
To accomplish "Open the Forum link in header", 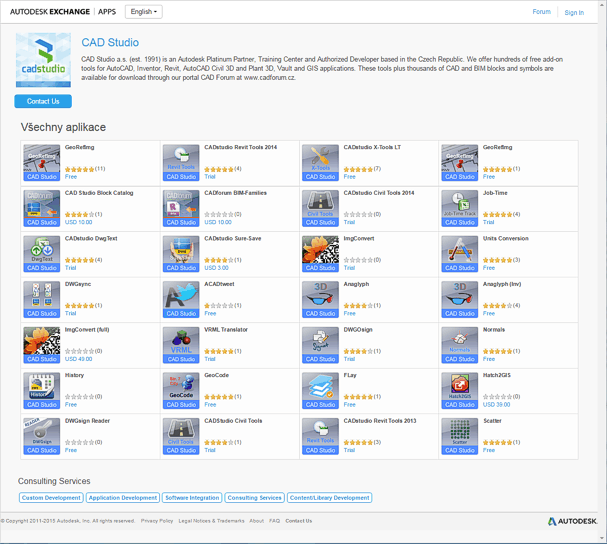I will [541, 12].
